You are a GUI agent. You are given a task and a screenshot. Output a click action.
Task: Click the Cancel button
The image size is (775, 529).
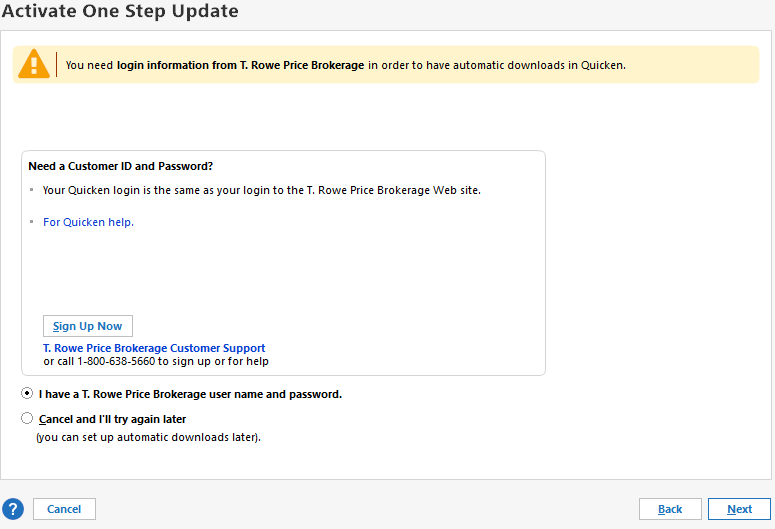64,509
